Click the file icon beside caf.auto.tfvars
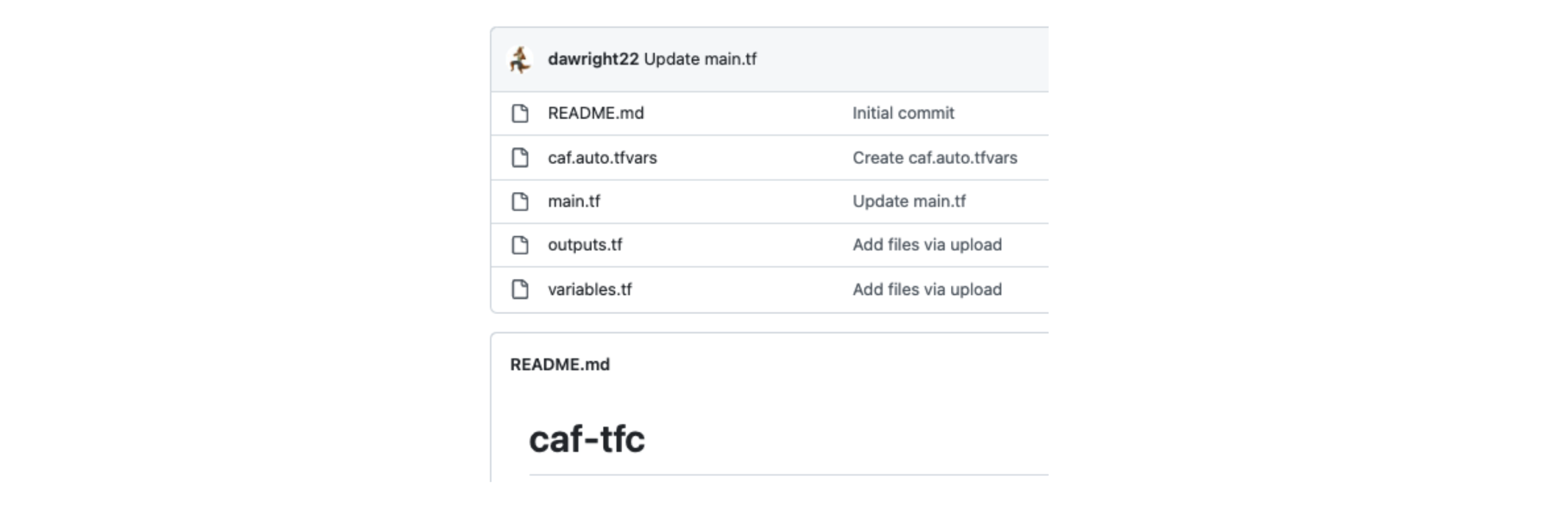Viewport: 1568px width, 512px height. 520,157
